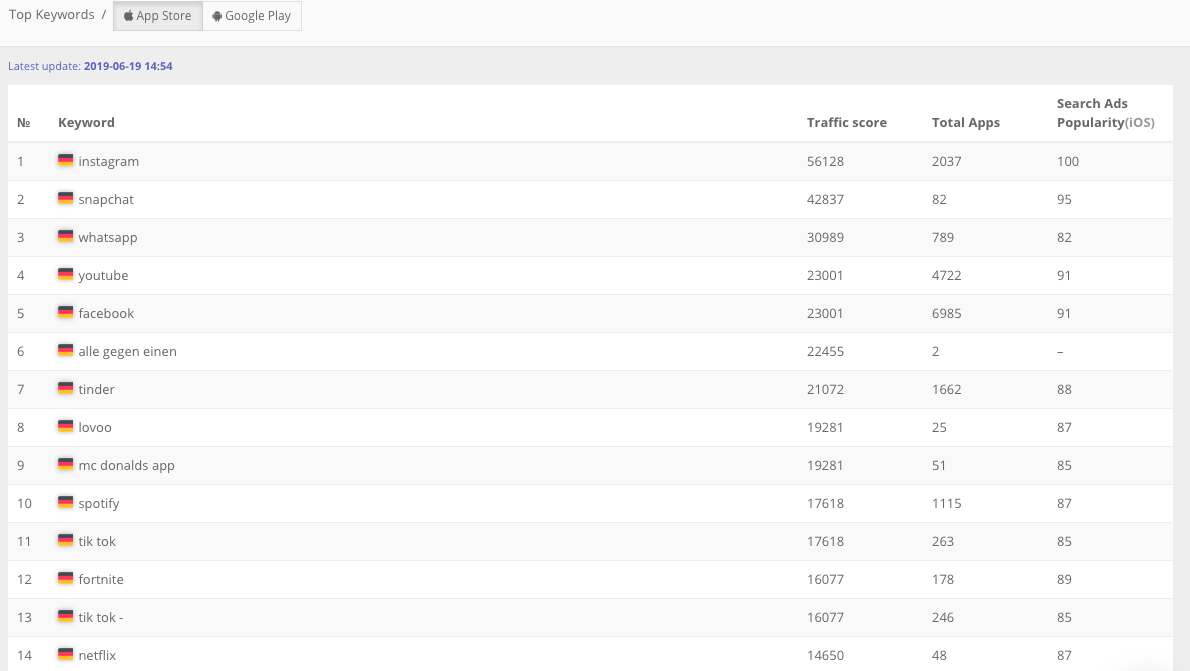Switch to the App Store tab
The height and width of the screenshot is (671, 1190).
point(158,16)
